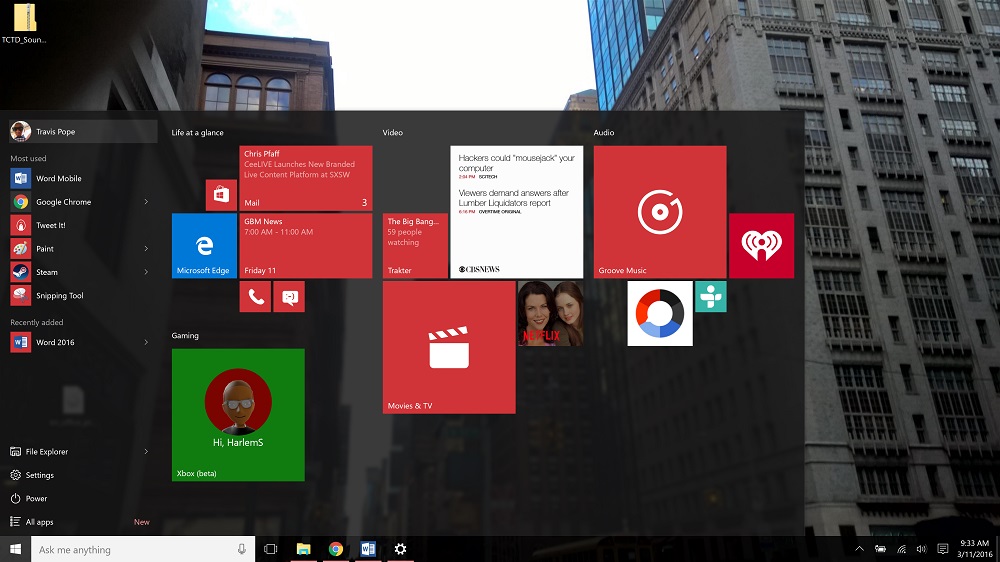1000x562 pixels.
Task: Click the Life at a glance group header
Action: pyautogui.click(x=197, y=133)
